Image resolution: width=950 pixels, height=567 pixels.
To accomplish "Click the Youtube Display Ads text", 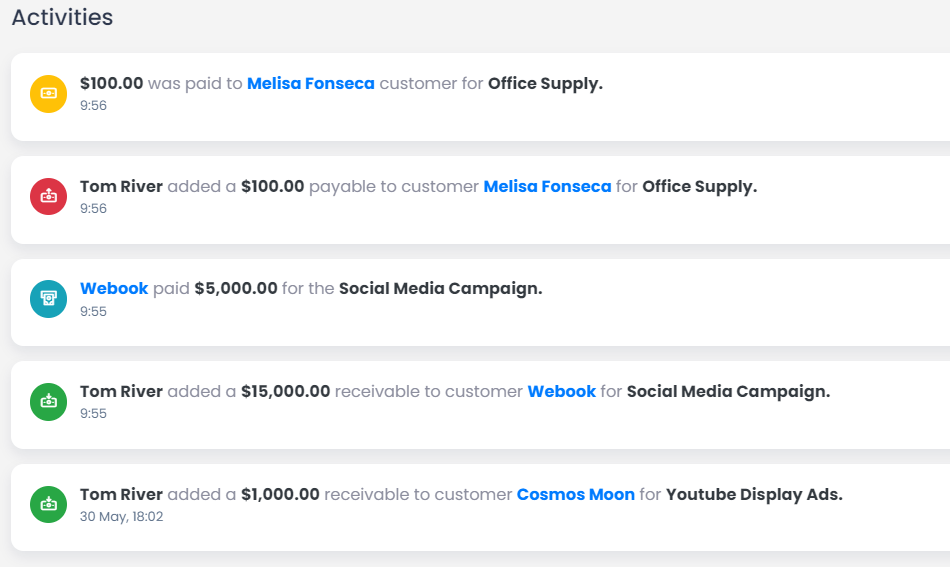I will click(754, 494).
